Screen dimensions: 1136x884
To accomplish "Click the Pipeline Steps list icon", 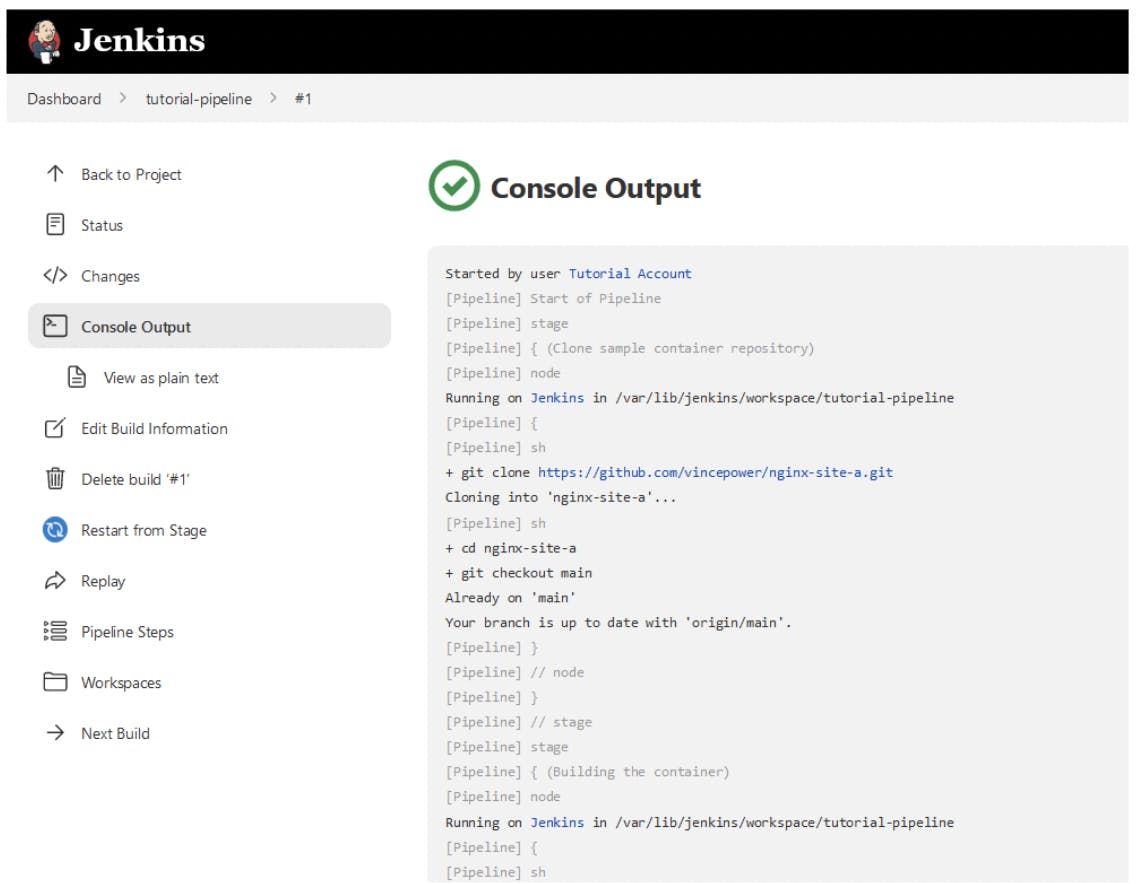I will click(x=55, y=631).
